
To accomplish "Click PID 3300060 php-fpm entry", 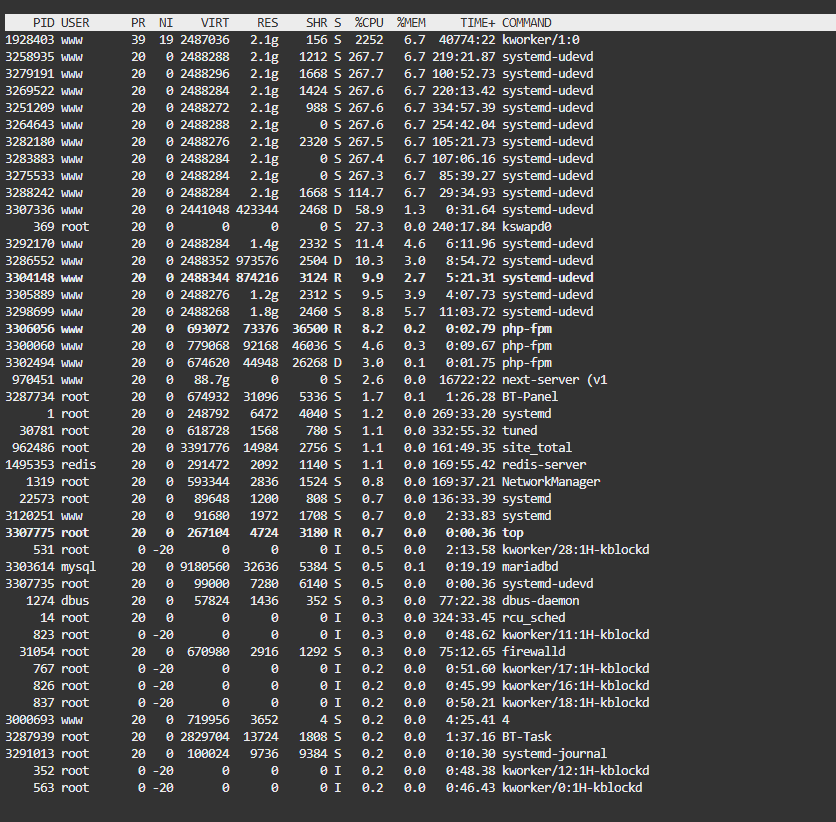I will pos(30,346).
